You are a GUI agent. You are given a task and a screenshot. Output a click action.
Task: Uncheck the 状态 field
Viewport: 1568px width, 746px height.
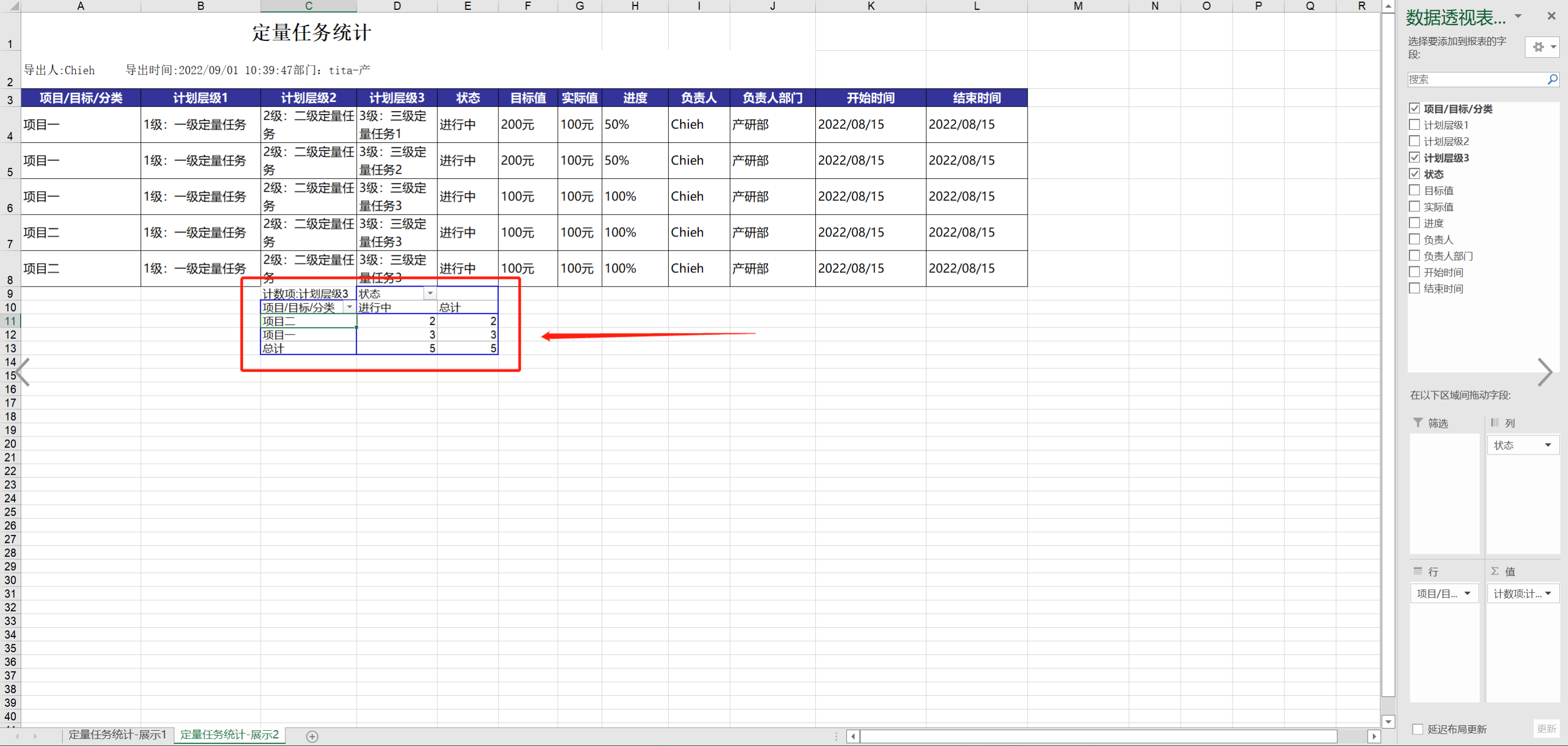(x=1414, y=174)
